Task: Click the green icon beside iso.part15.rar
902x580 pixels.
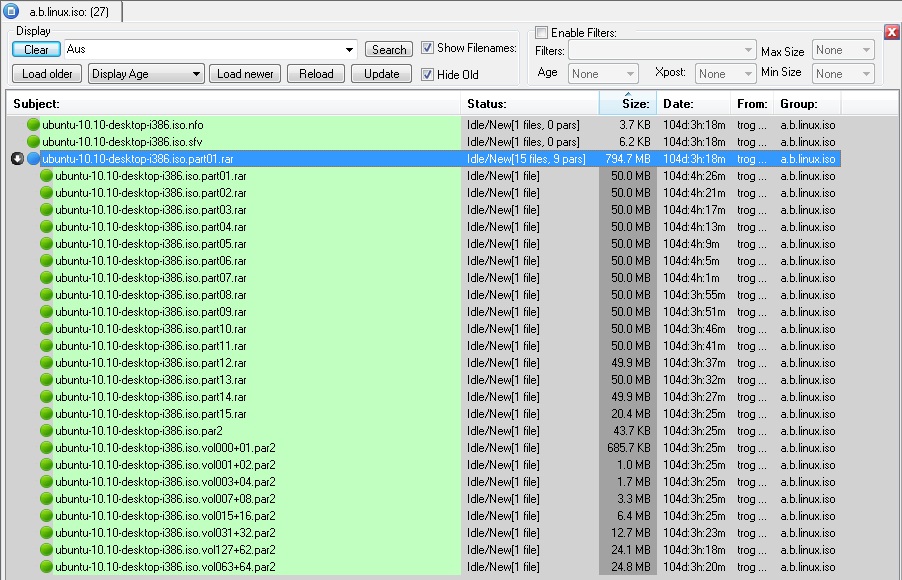Action: (x=47, y=414)
